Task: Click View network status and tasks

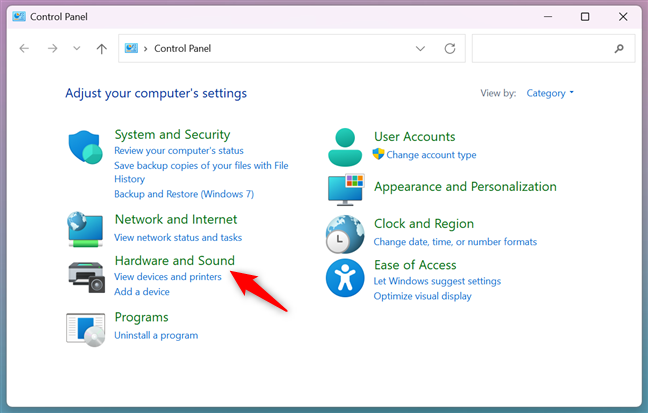Action: 178,237
